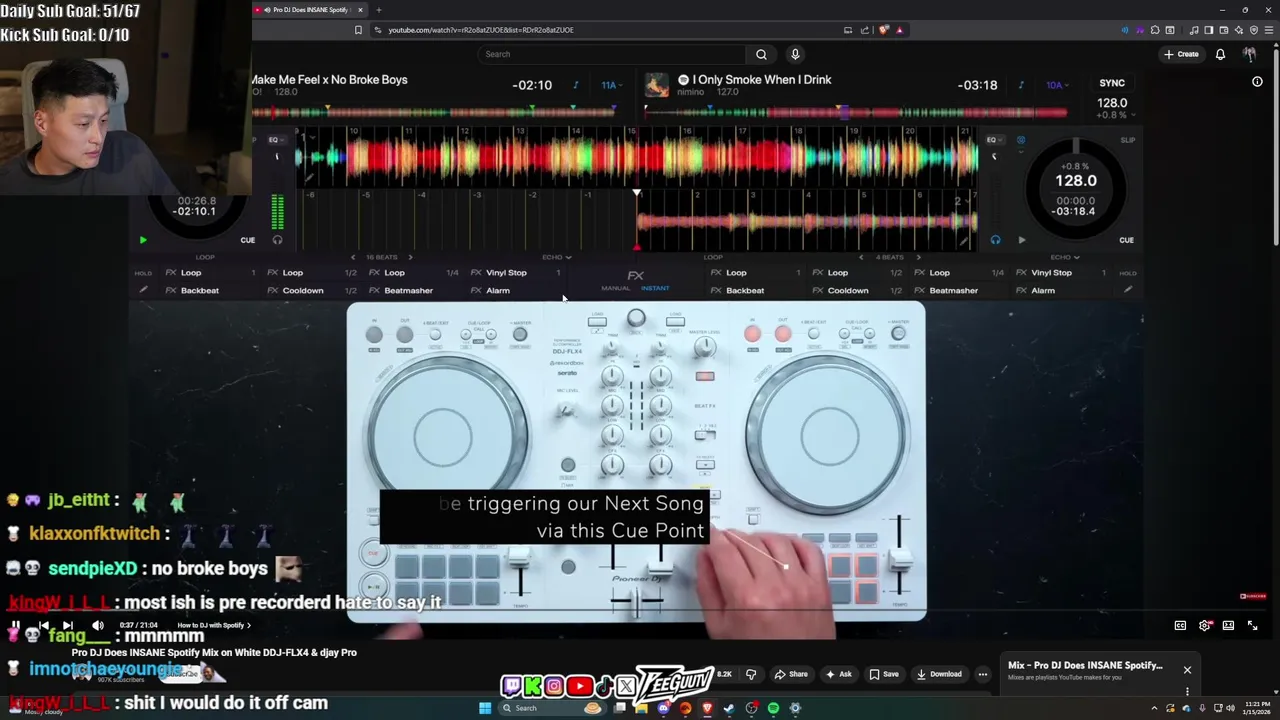Click the right deck pencil edit icon
Viewport: 1280px width, 720px height.
click(x=1128, y=290)
